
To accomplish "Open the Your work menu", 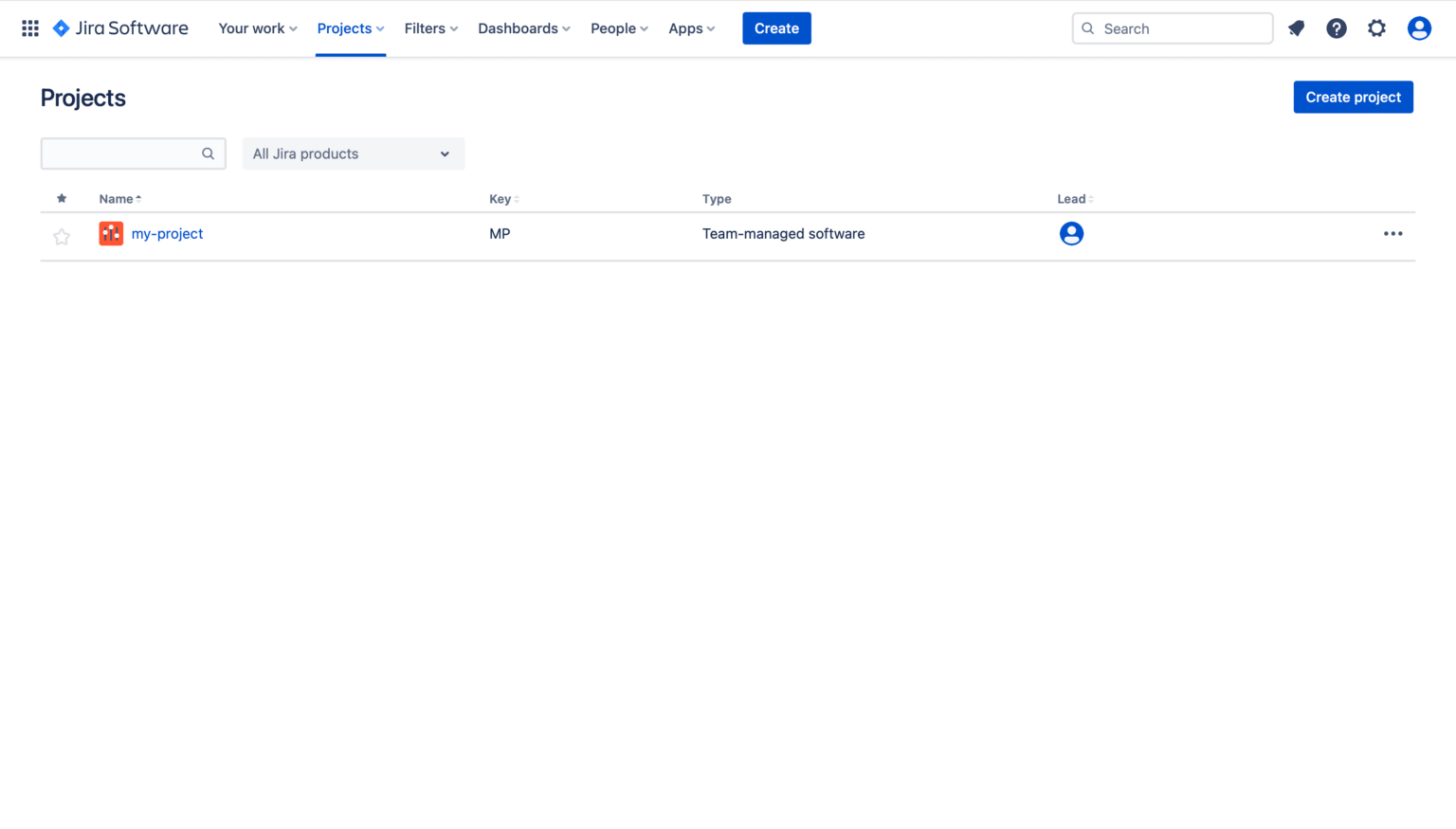I will pyautogui.click(x=257, y=28).
